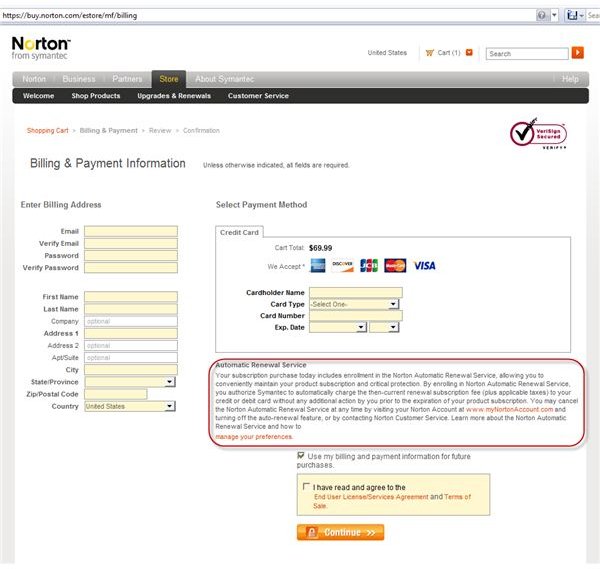Screen dimensions: 600x569
Task: Click the Discover card logo
Action: (342, 266)
